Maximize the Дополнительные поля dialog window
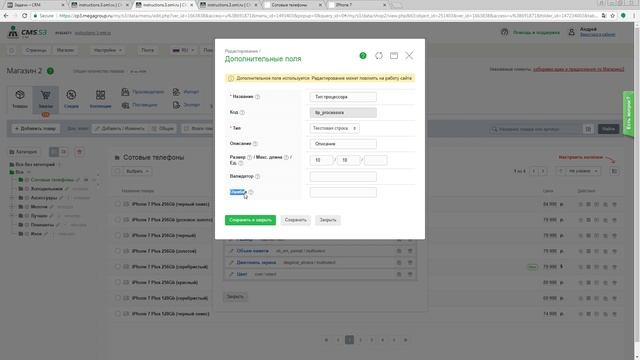The width and height of the screenshot is (640, 360). click(x=394, y=56)
